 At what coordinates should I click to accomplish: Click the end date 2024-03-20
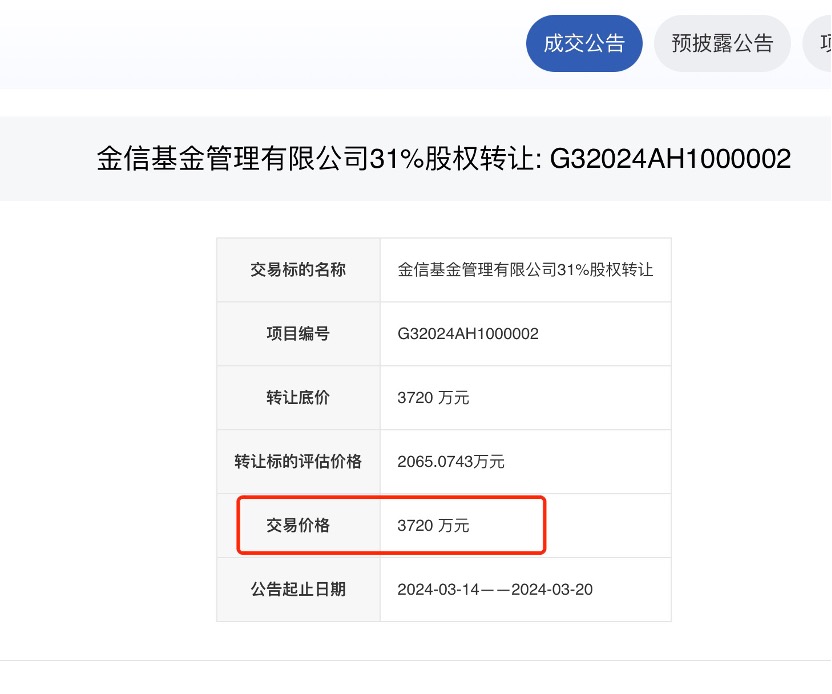(x=552, y=589)
